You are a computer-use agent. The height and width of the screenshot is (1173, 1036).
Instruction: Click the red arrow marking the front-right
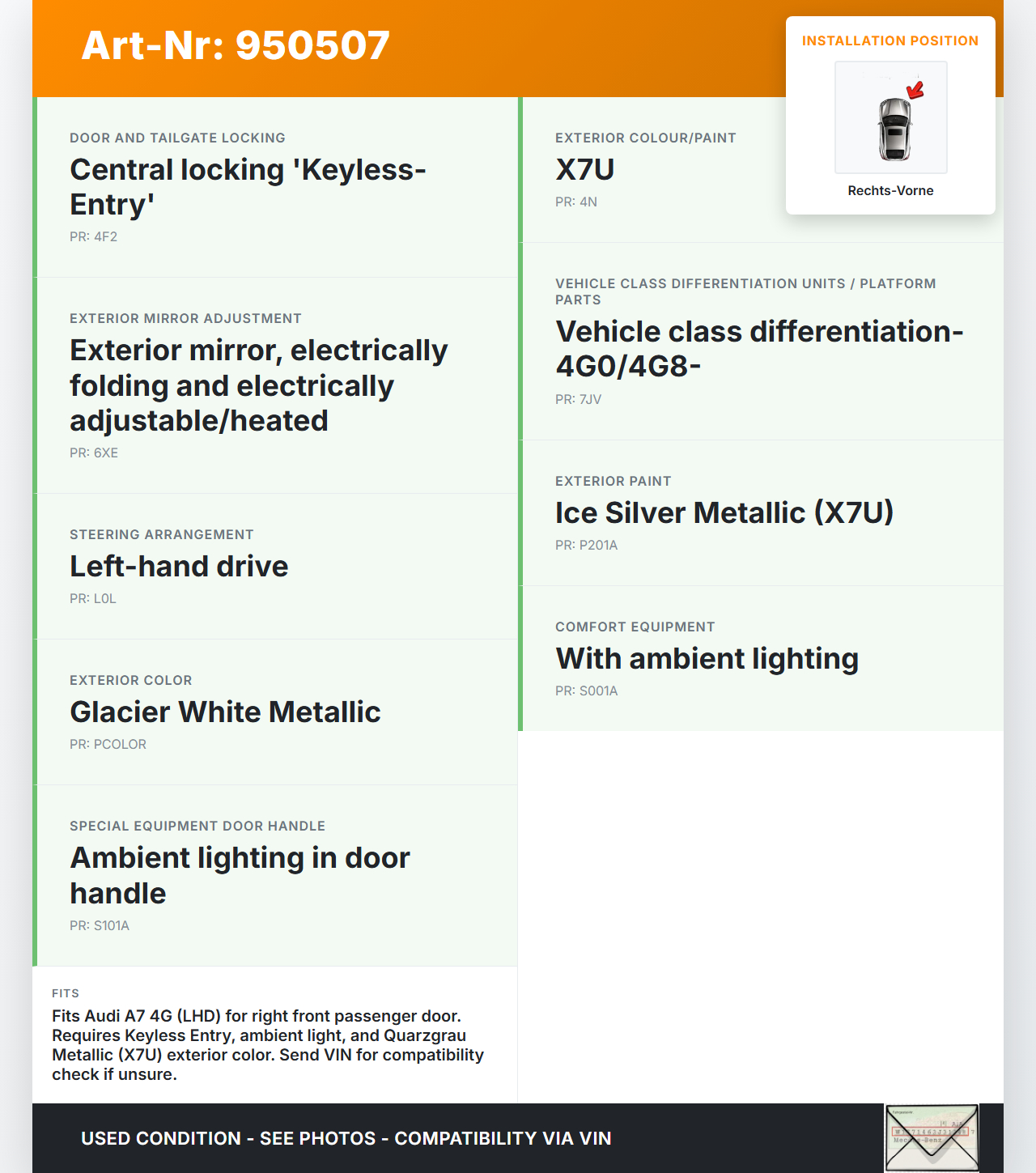[x=915, y=89]
